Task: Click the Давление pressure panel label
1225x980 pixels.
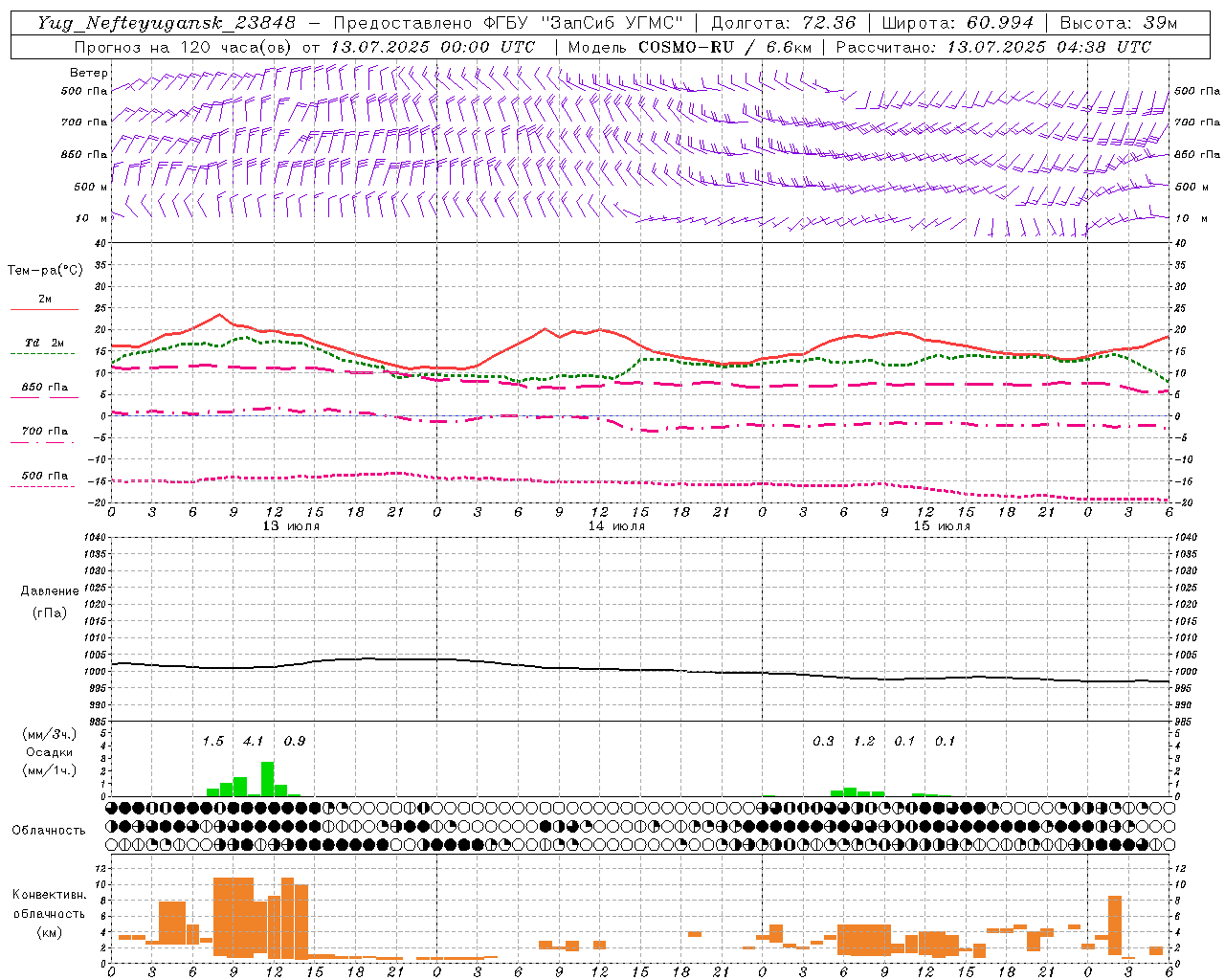Action: click(x=50, y=591)
